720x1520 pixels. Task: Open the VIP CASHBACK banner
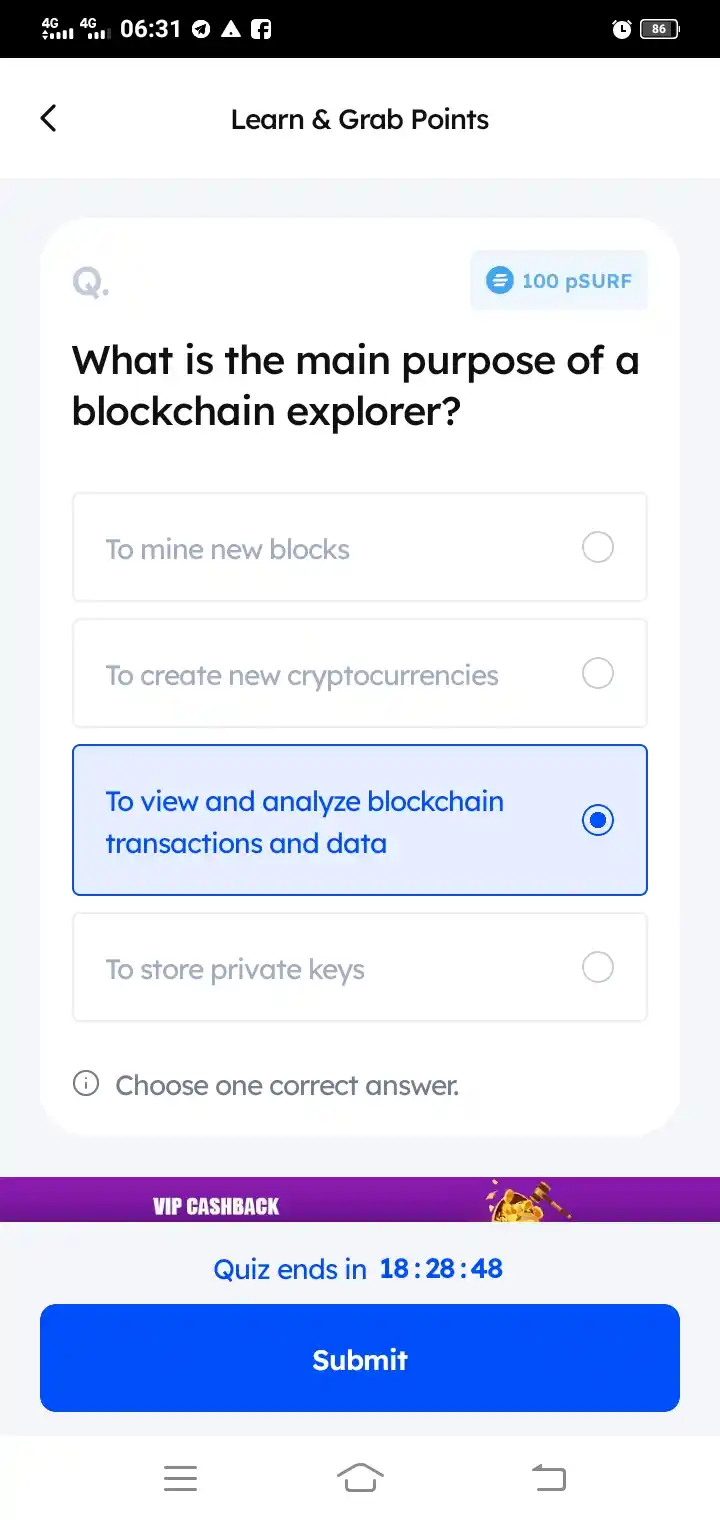360,1199
